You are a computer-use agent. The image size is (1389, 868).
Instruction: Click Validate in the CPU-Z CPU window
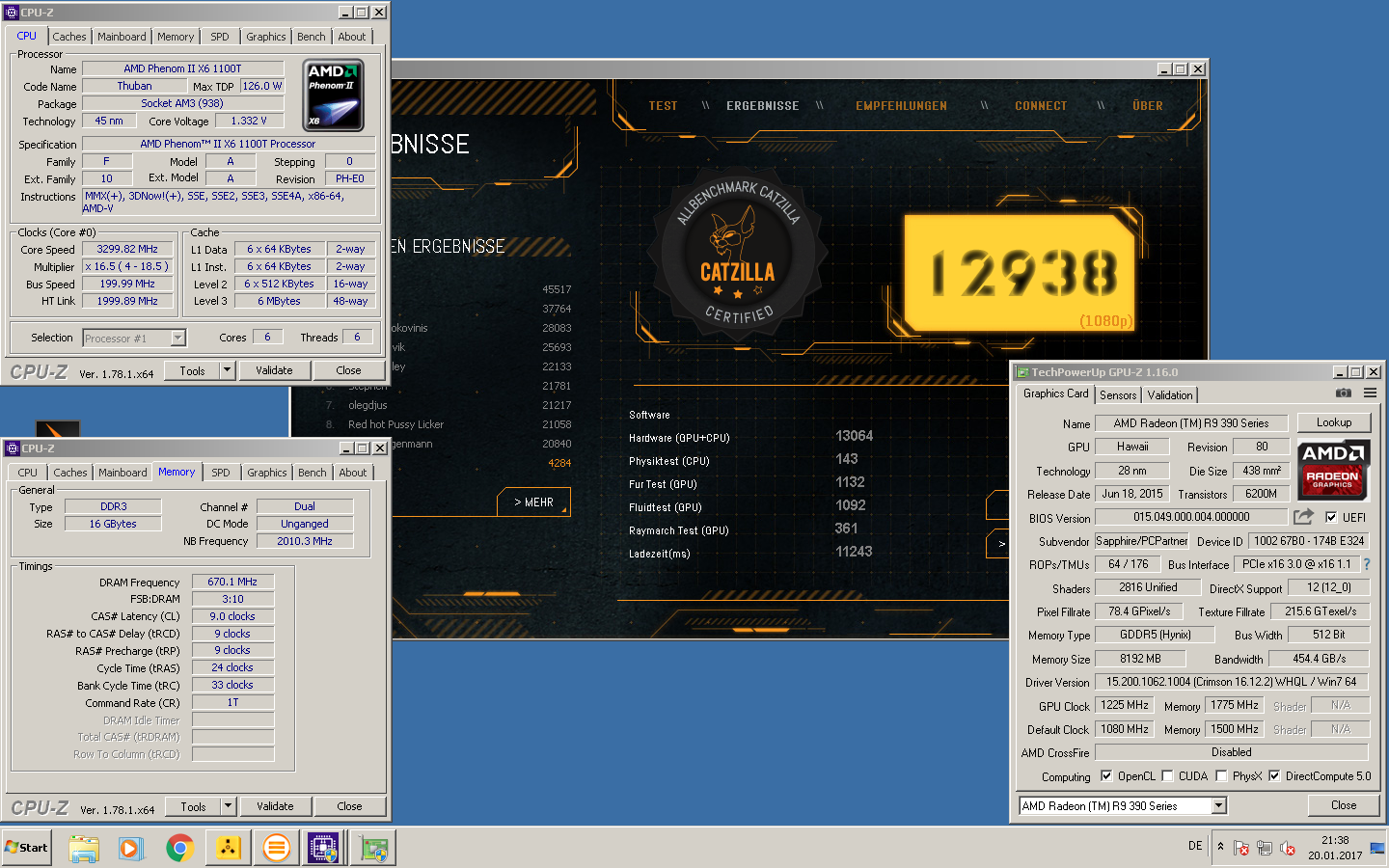274,370
